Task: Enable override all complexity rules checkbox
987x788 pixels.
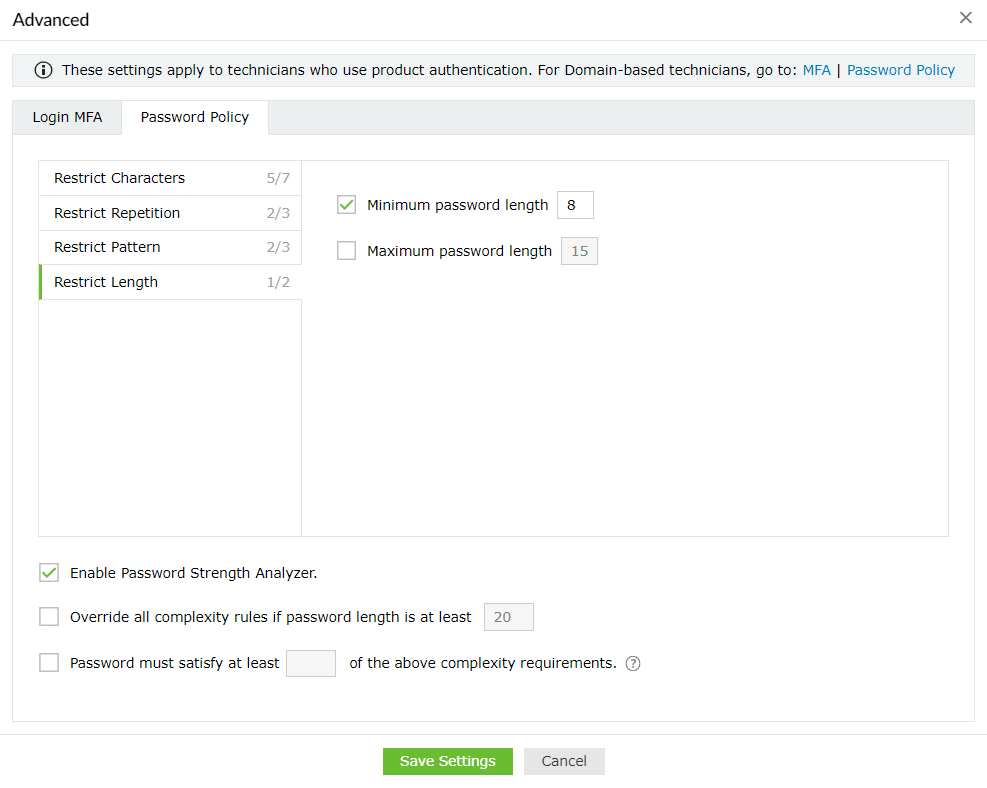Action: (x=49, y=617)
